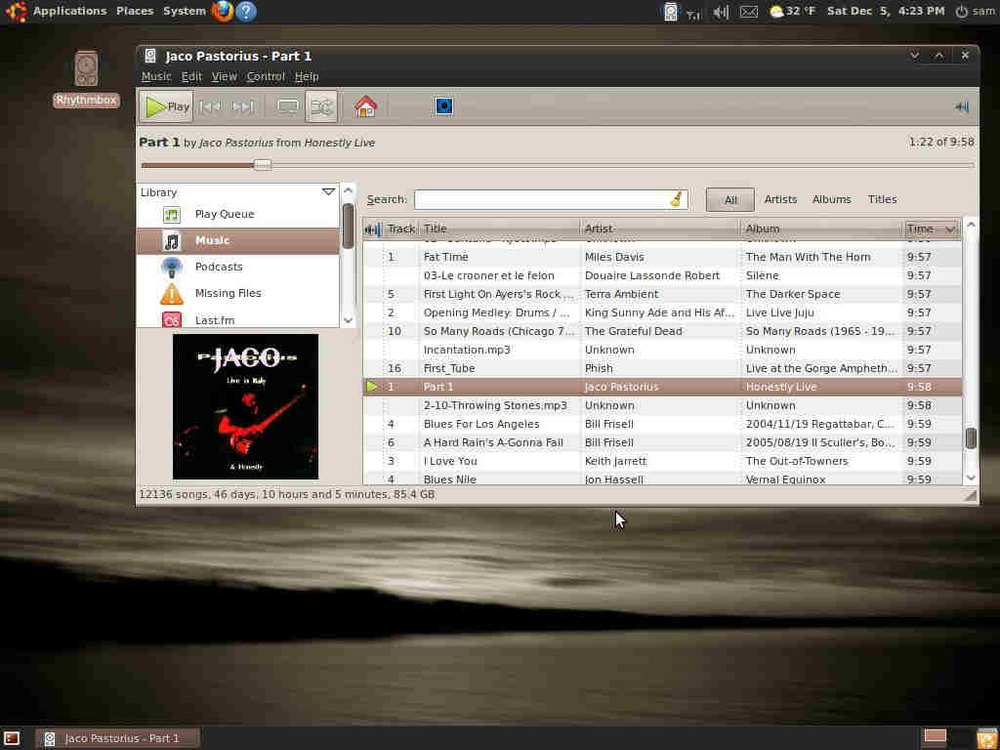This screenshot has height=750, width=1000.
Task: Skip to the next track
Action: click(x=243, y=106)
